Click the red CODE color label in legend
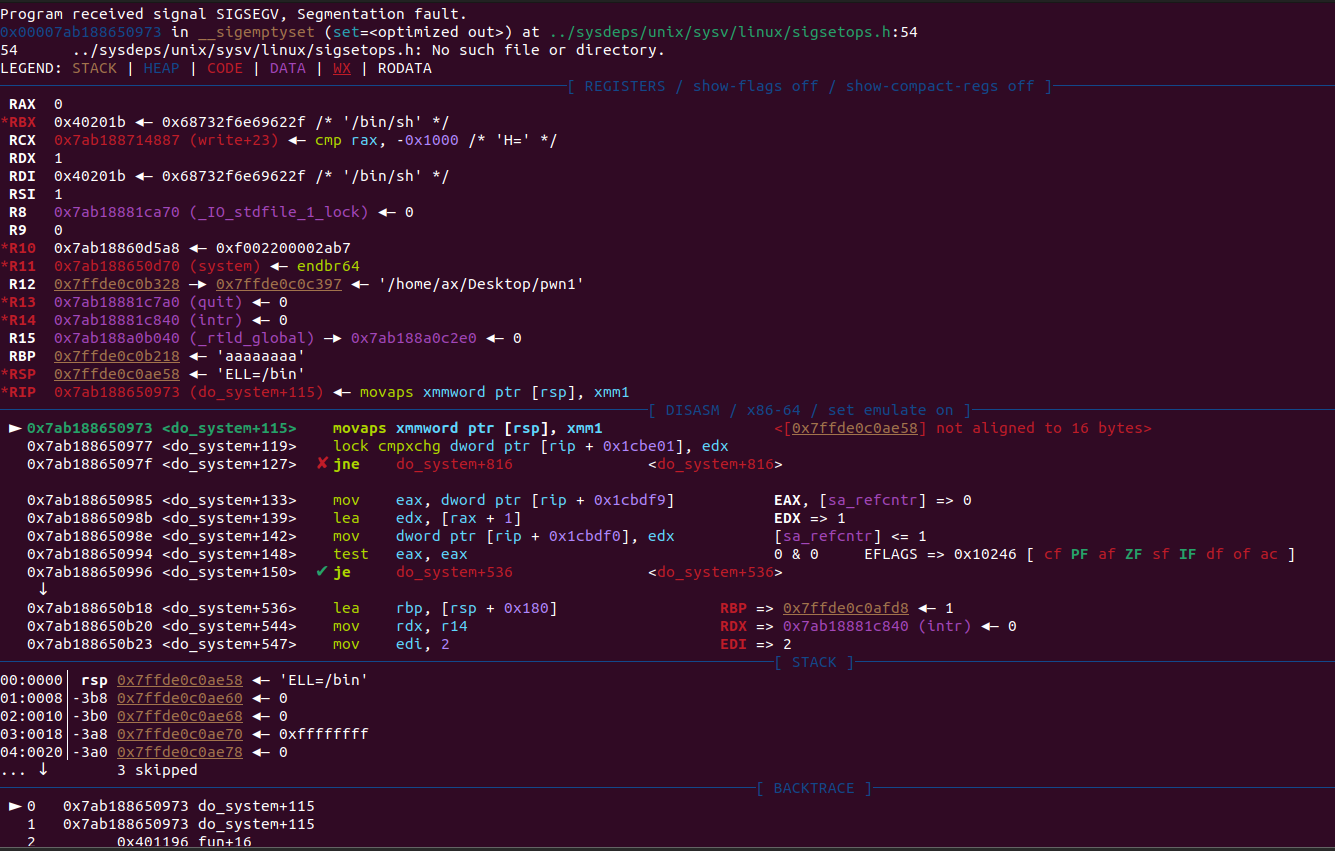This screenshot has height=851, width=1335. click(x=224, y=68)
